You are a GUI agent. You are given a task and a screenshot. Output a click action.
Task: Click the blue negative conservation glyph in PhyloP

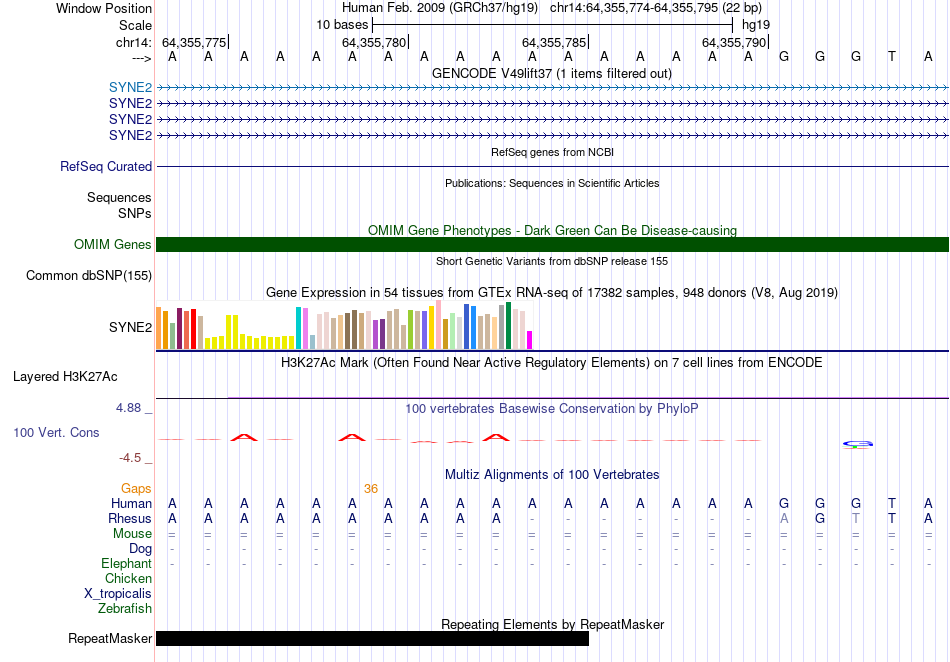(857, 445)
